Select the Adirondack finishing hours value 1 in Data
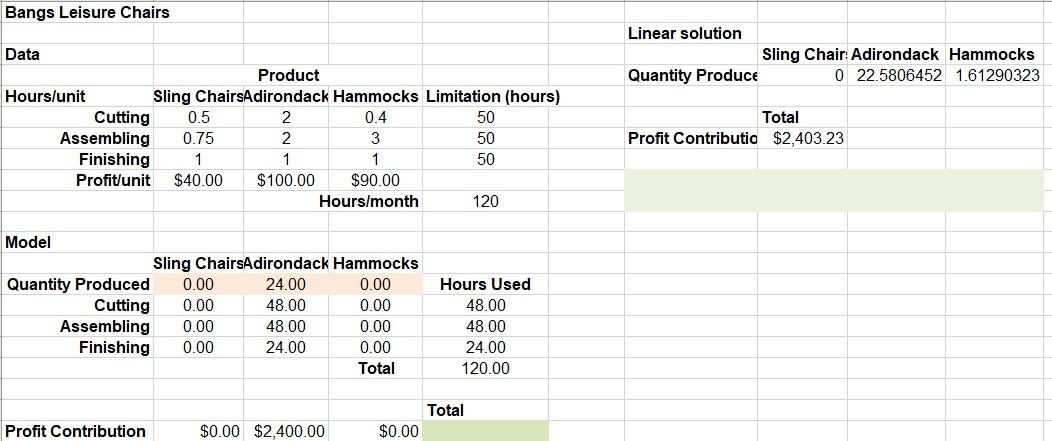1052x441 pixels. click(286, 159)
